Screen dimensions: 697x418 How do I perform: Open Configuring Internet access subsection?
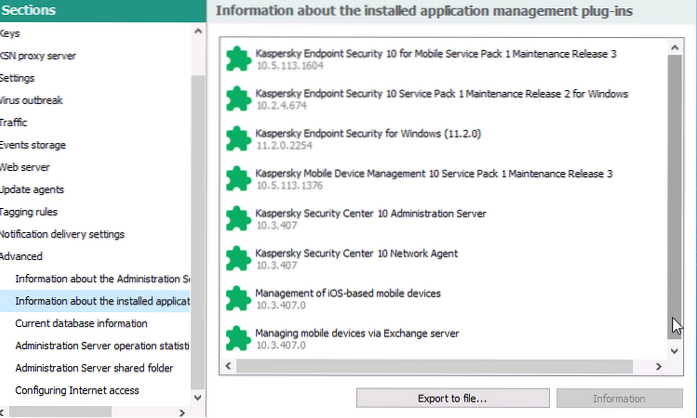[x=77, y=390]
